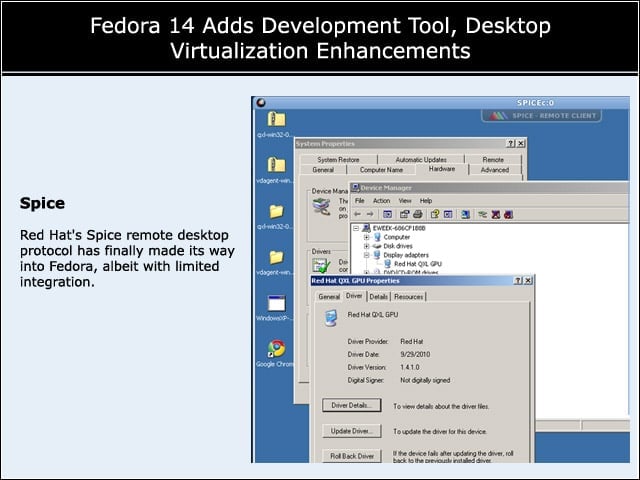
Task: Expand the Computer node in device tree
Action: (367, 237)
